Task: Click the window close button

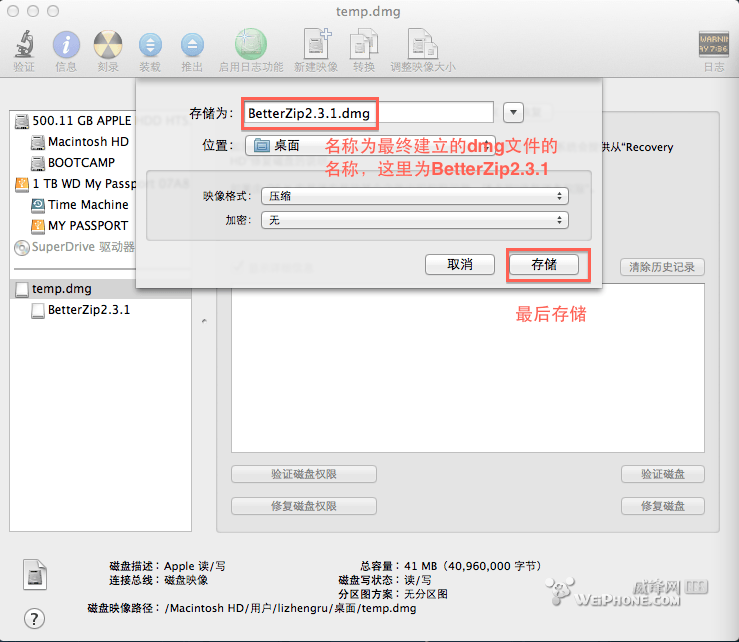Action: point(13,11)
